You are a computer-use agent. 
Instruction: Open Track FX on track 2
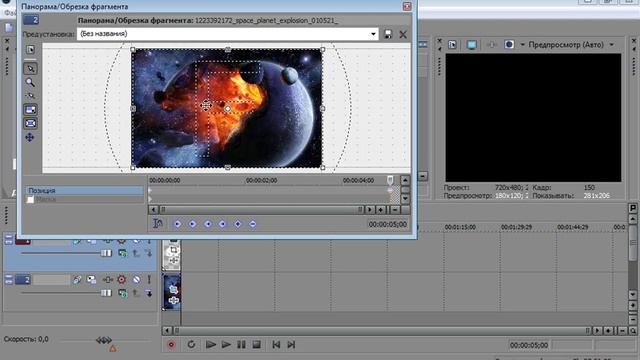[107, 280]
